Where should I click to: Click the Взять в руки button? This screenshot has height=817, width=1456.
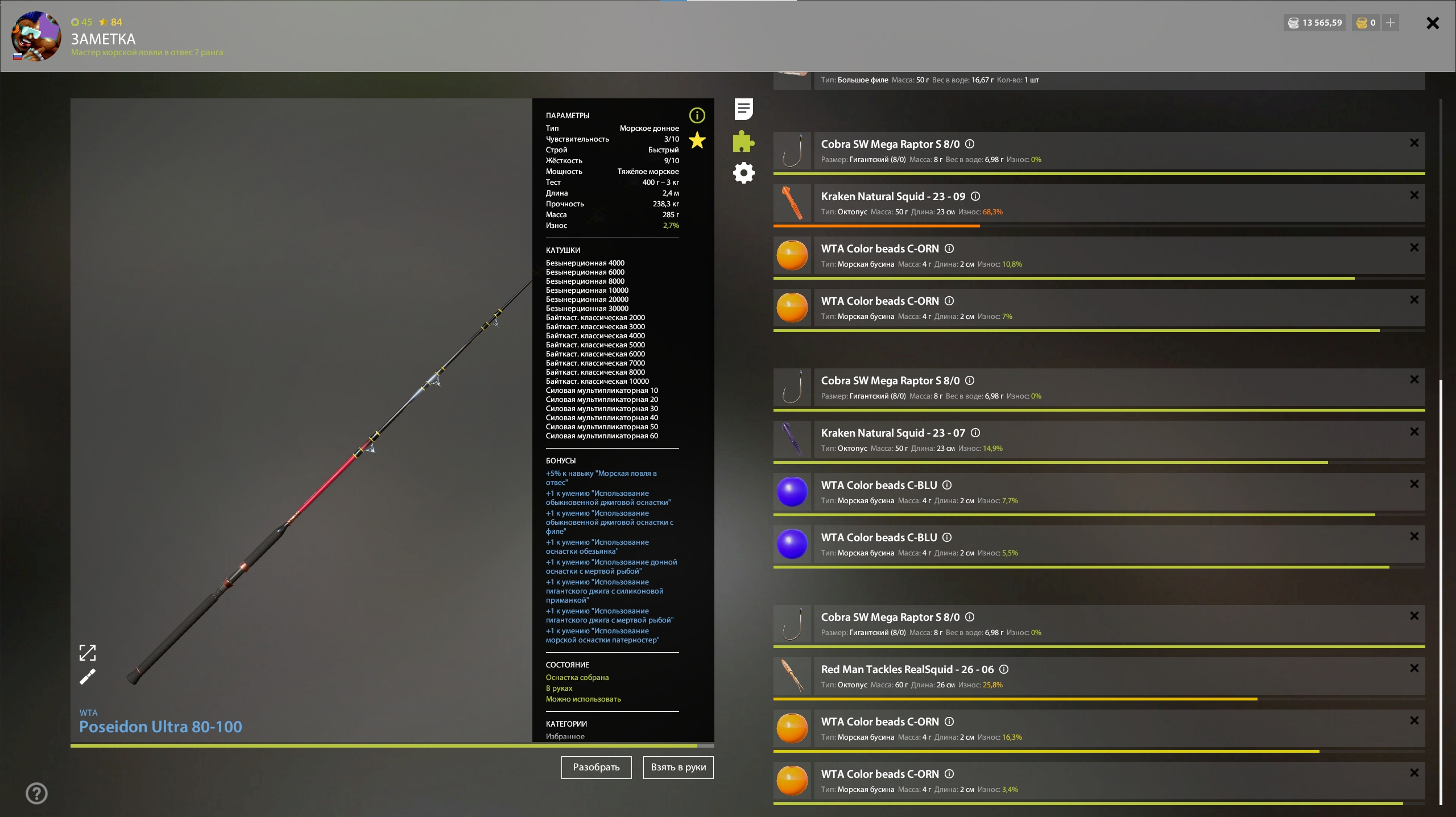(678, 767)
